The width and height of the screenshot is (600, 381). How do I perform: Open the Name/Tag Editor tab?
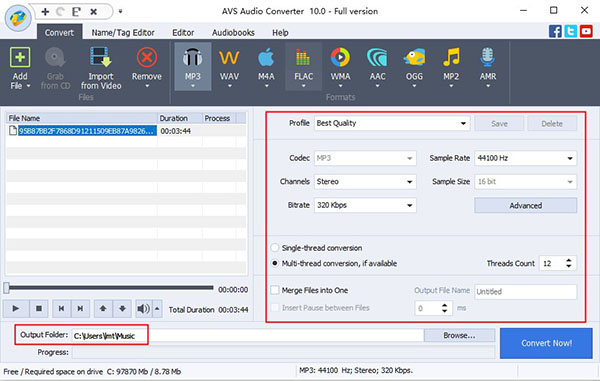[123, 33]
